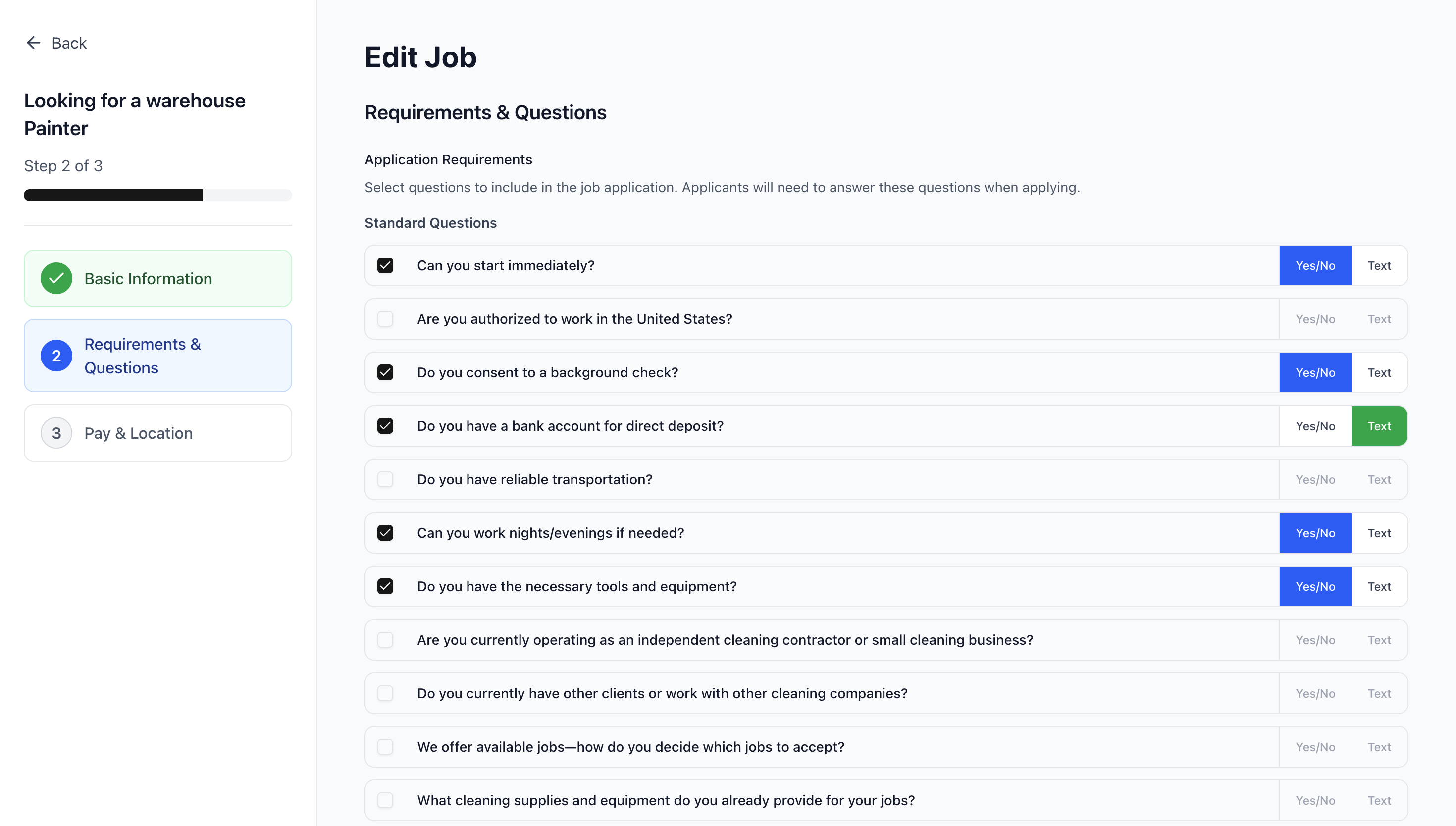Switch bank account question to Yes/No format
Screen dimensions: 1456x826
point(1315,425)
